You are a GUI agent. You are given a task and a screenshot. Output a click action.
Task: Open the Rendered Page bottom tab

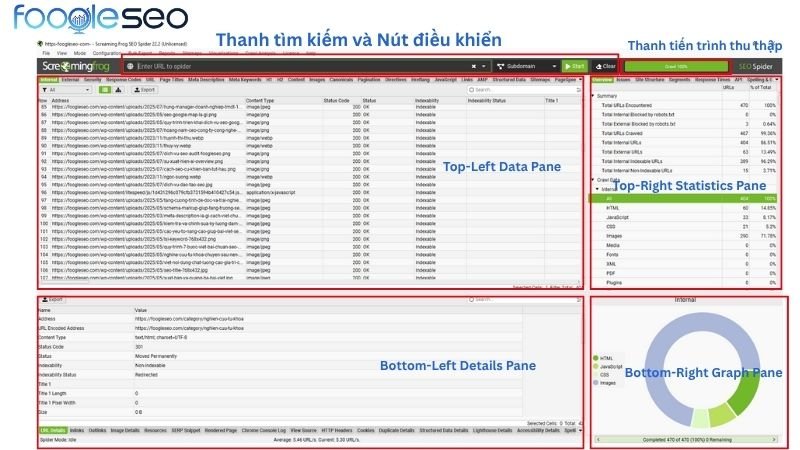[221, 431]
